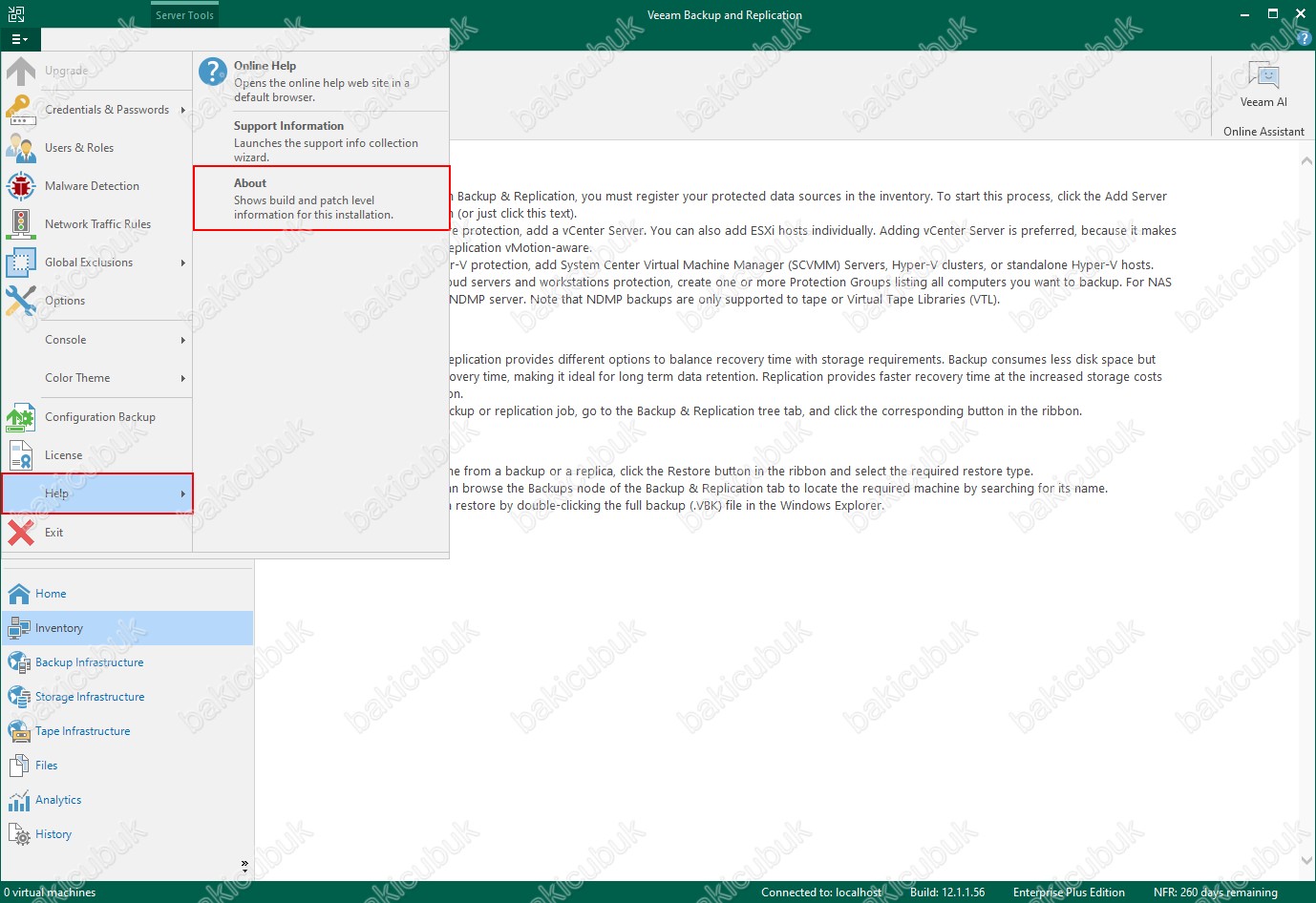Click 'Enterprise Plus Edition' status text

pyautogui.click(x=1069, y=892)
